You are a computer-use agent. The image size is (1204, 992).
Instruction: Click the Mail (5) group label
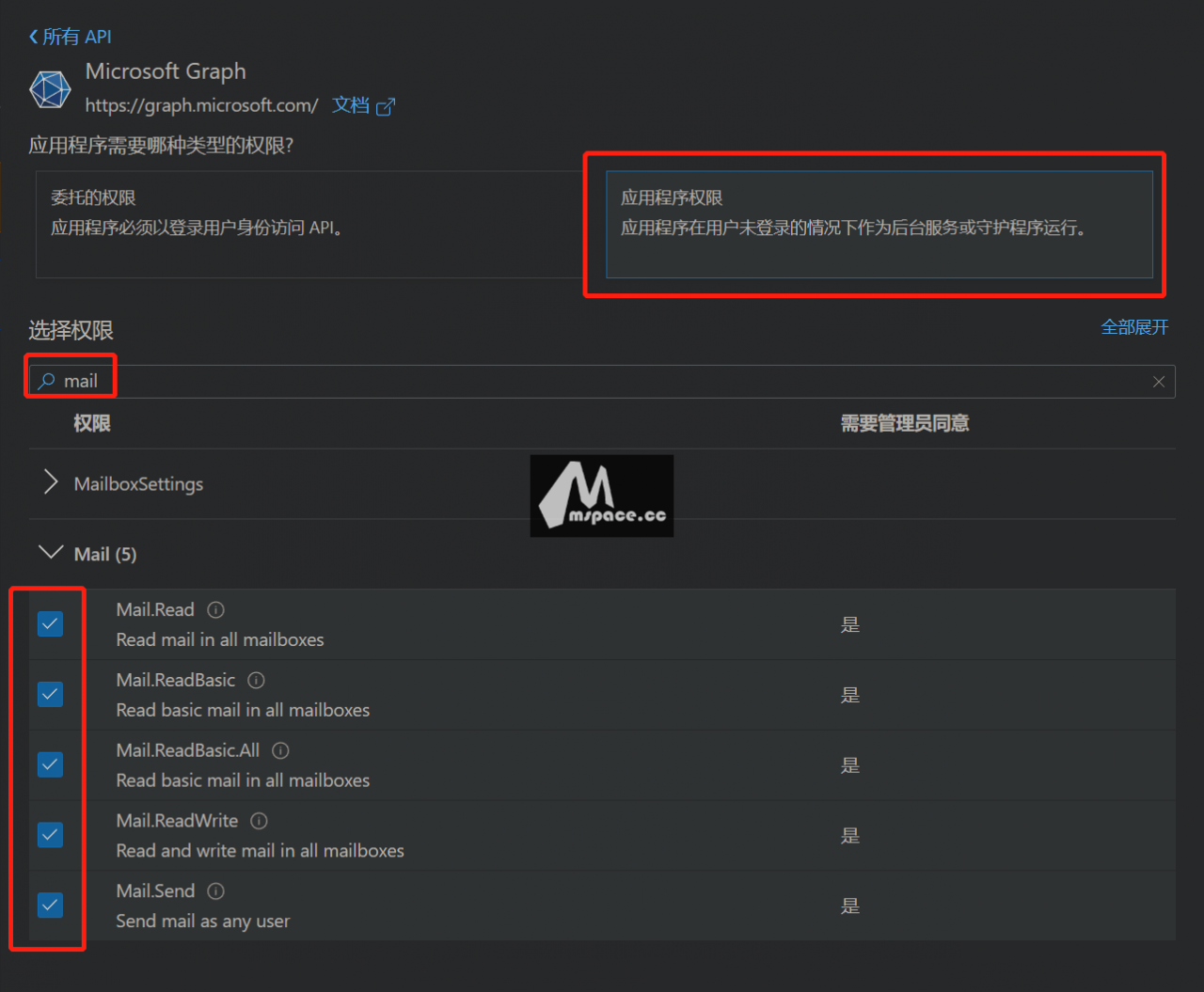point(105,554)
